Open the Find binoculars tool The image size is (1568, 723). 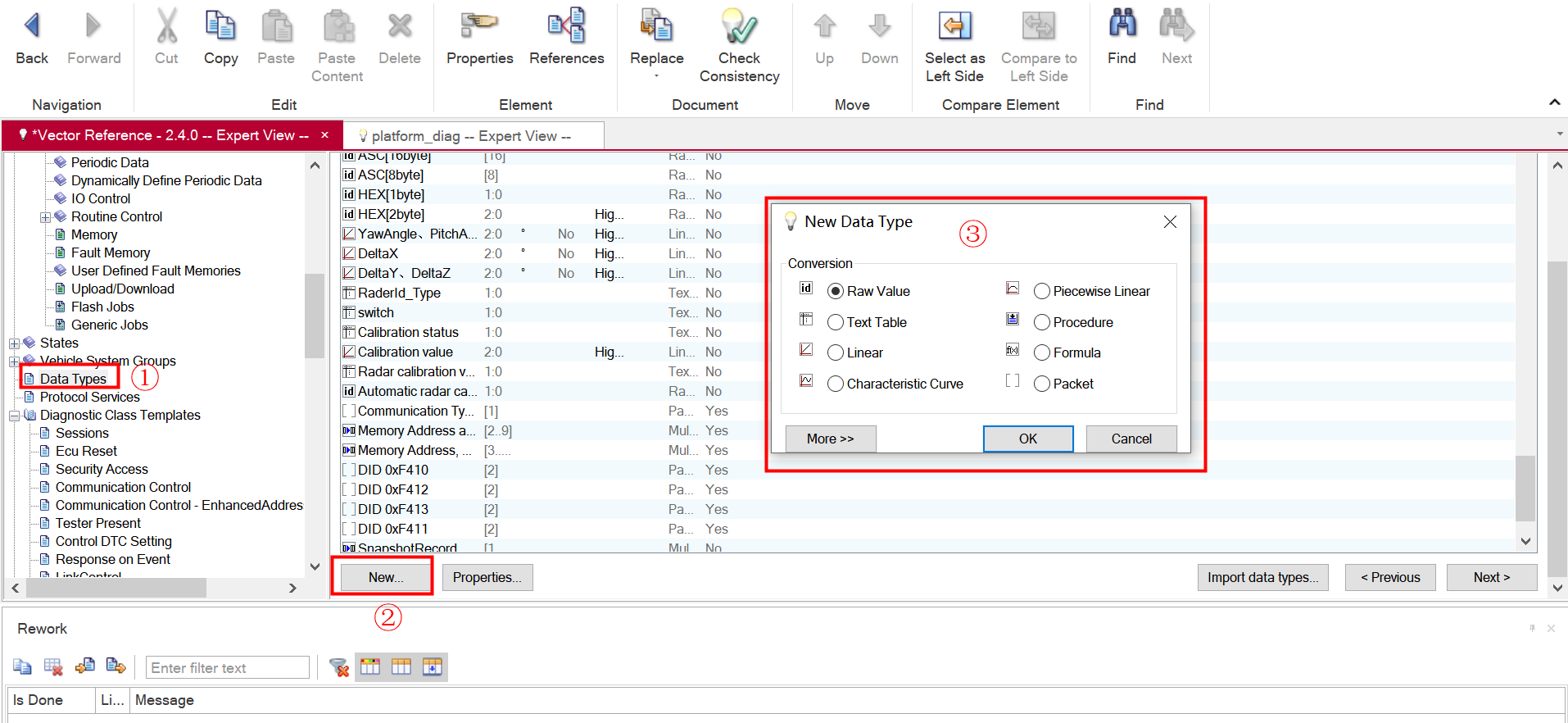(1122, 24)
